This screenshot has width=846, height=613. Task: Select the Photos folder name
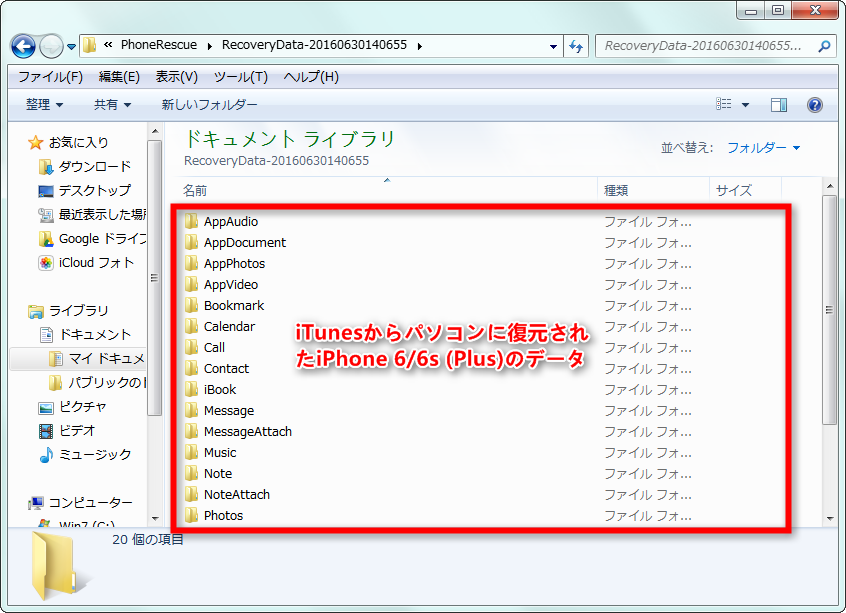point(223,516)
